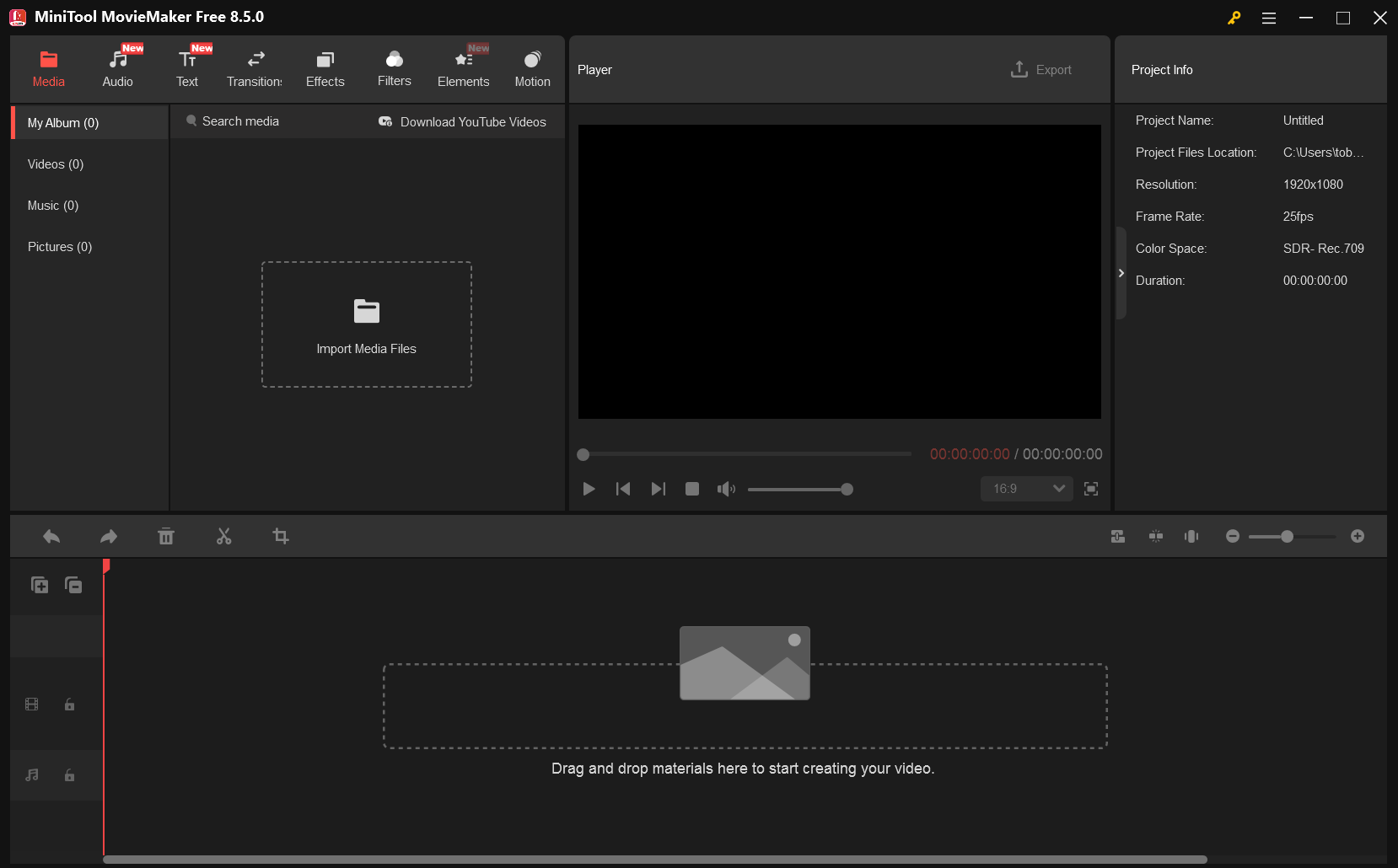This screenshot has width=1398, height=868.
Task: Split clip with the scissors tool
Action: [223, 536]
